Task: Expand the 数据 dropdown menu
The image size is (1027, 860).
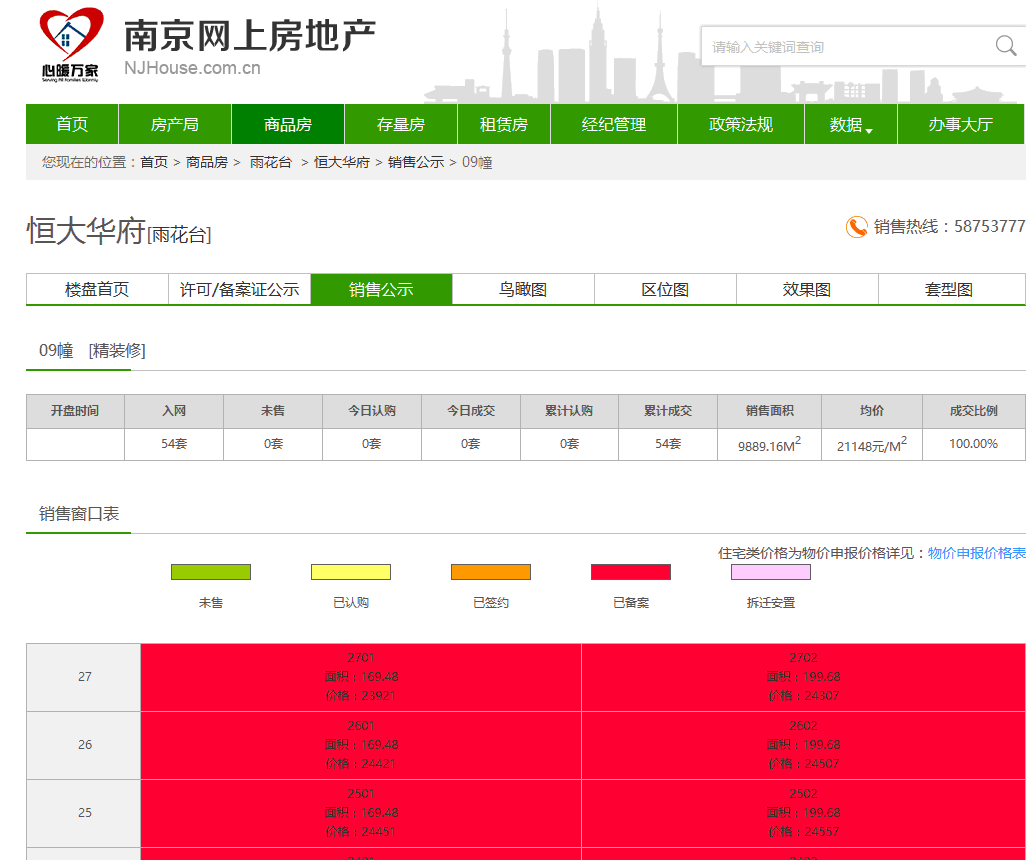Action: (851, 124)
